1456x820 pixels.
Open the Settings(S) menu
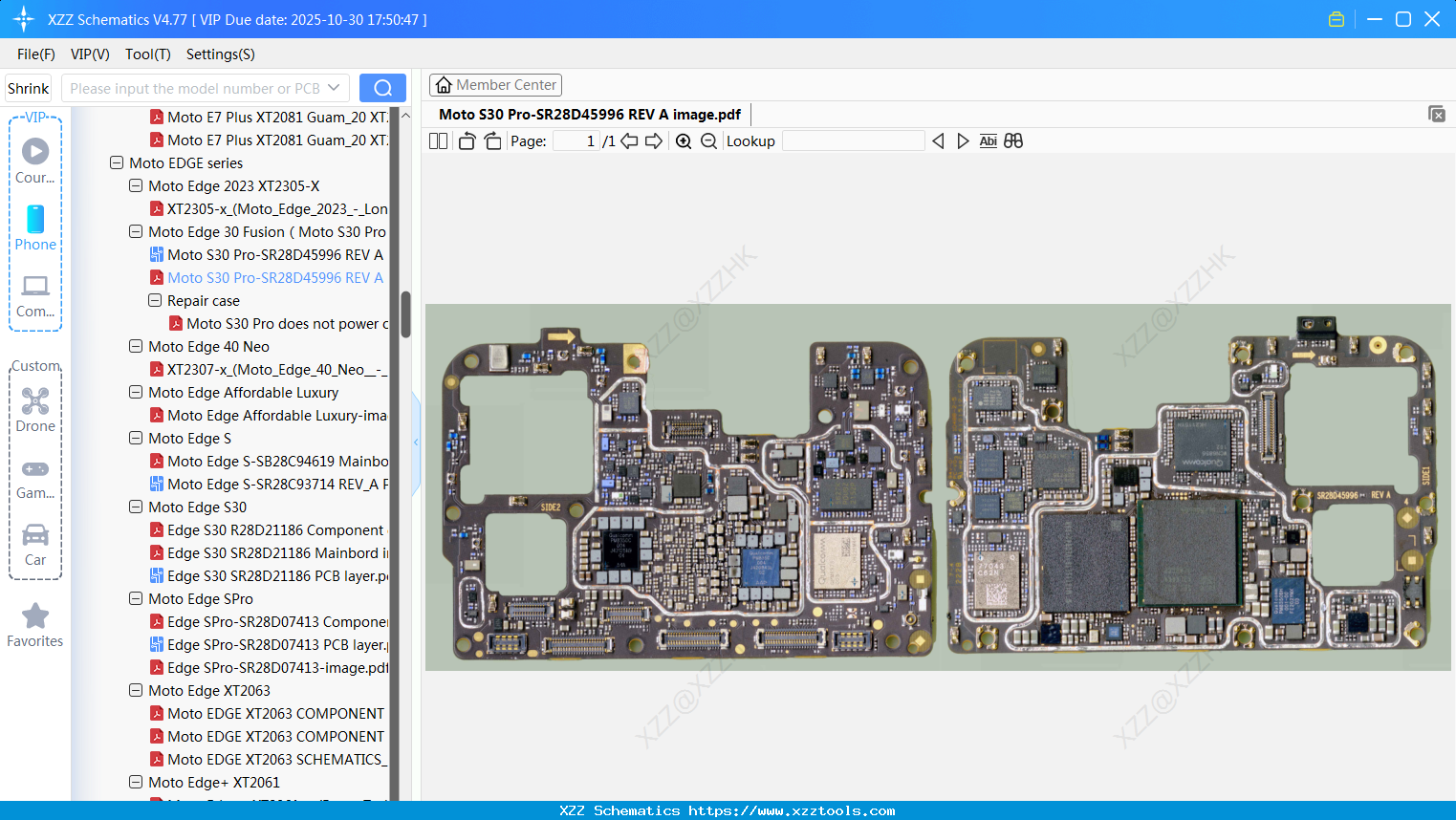pos(220,54)
